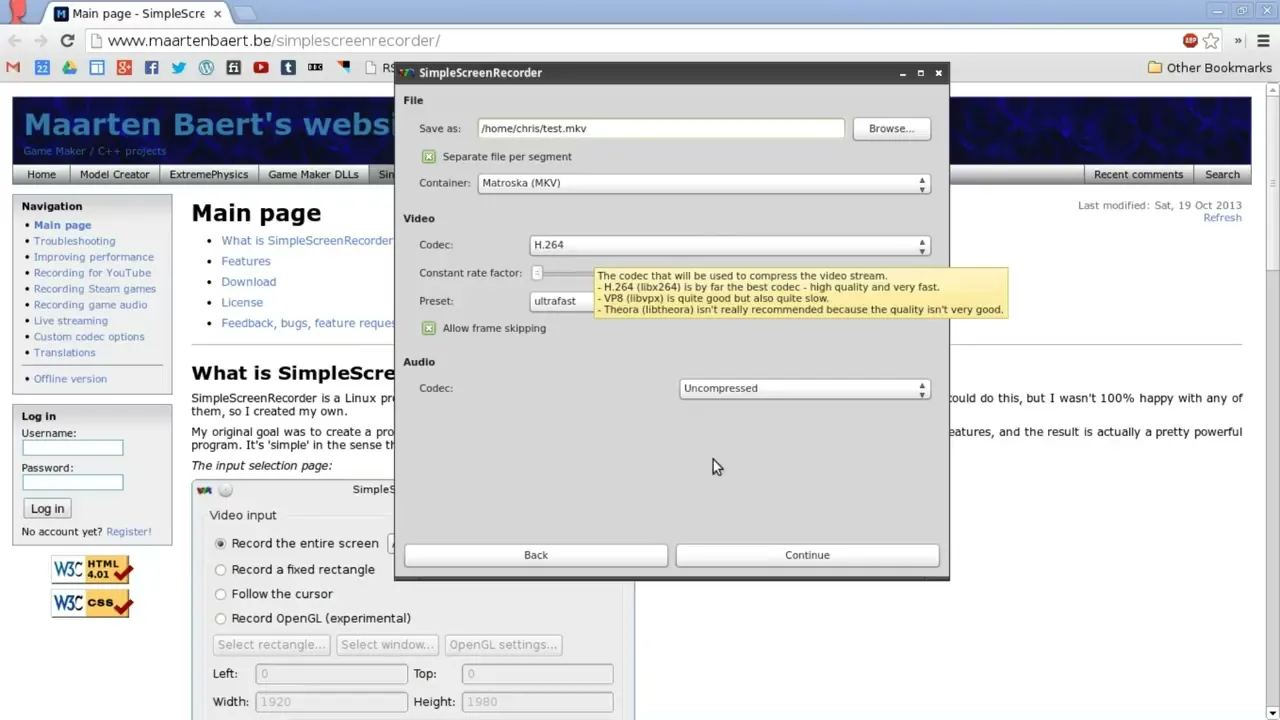The width and height of the screenshot is (1280, 720).
Task: Adjust the Constant rate factor slider handle
Action: (537, 273)
